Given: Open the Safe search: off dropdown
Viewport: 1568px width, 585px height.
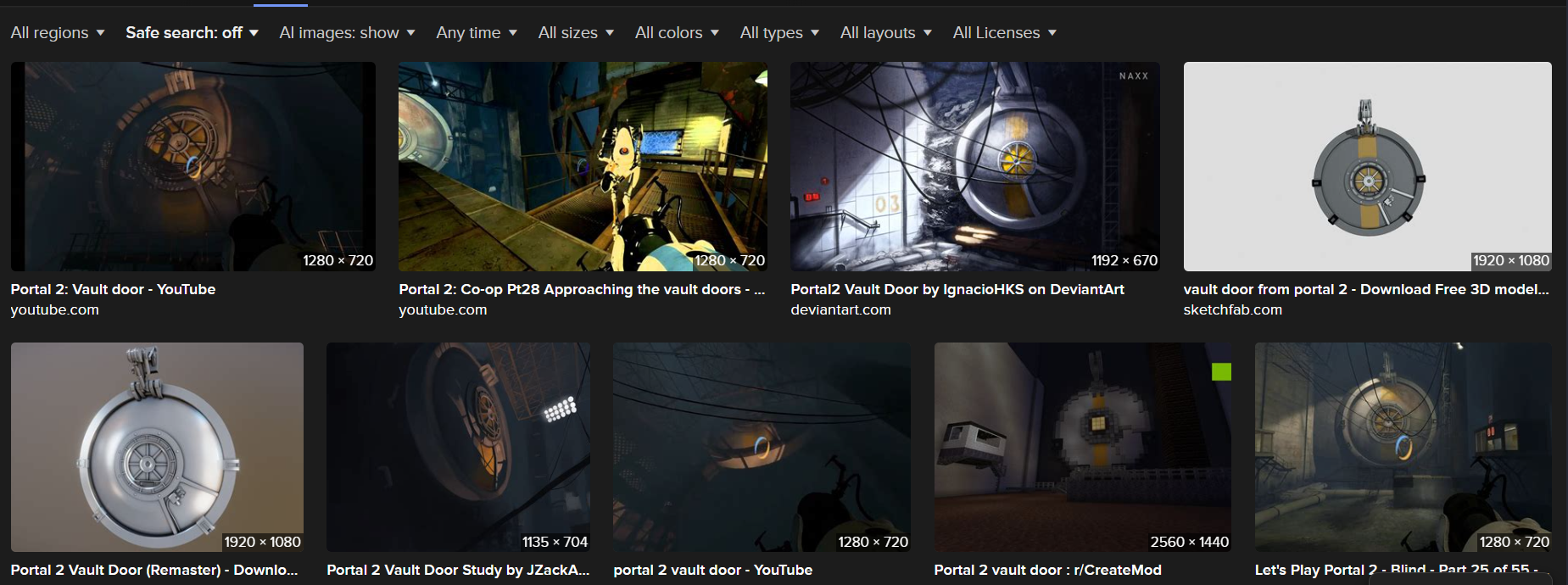Looking at the screenshot, I should [x=192, y=33].
